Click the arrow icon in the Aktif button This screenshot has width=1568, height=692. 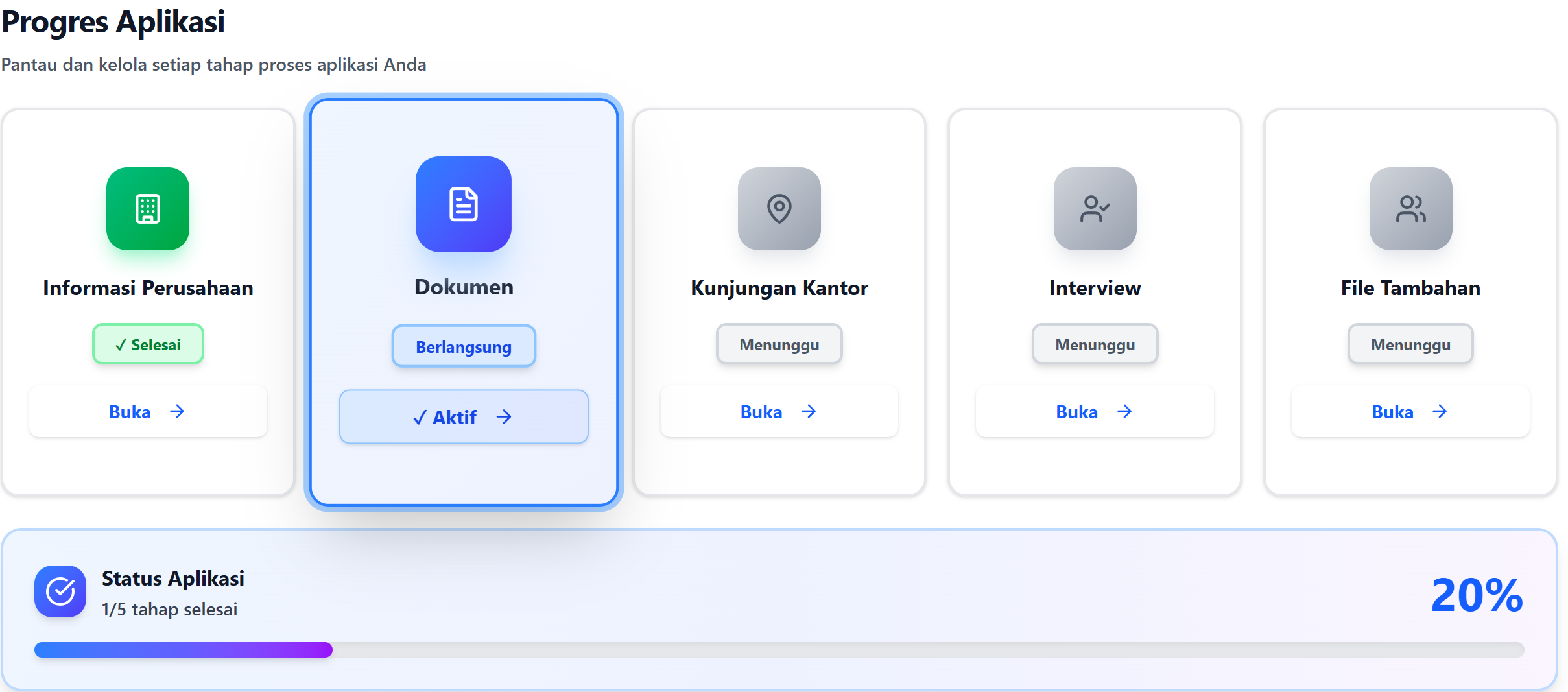[504, 417]
